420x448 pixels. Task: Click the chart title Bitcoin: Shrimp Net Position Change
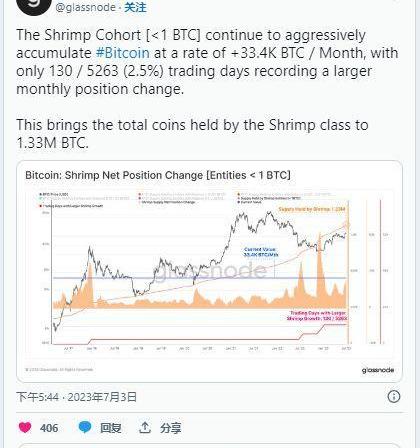tap(158, 175)
